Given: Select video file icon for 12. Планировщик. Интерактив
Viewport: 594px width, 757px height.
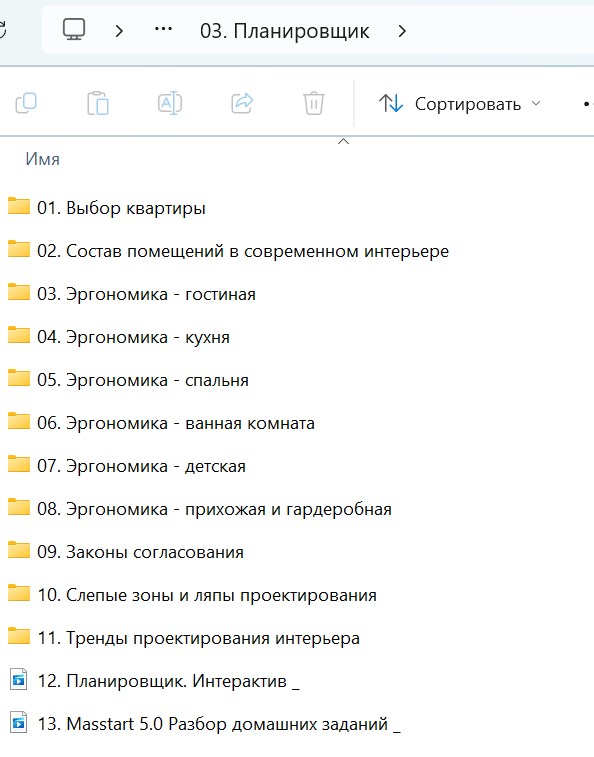Looking at the screenshot, I should [18, 680].
